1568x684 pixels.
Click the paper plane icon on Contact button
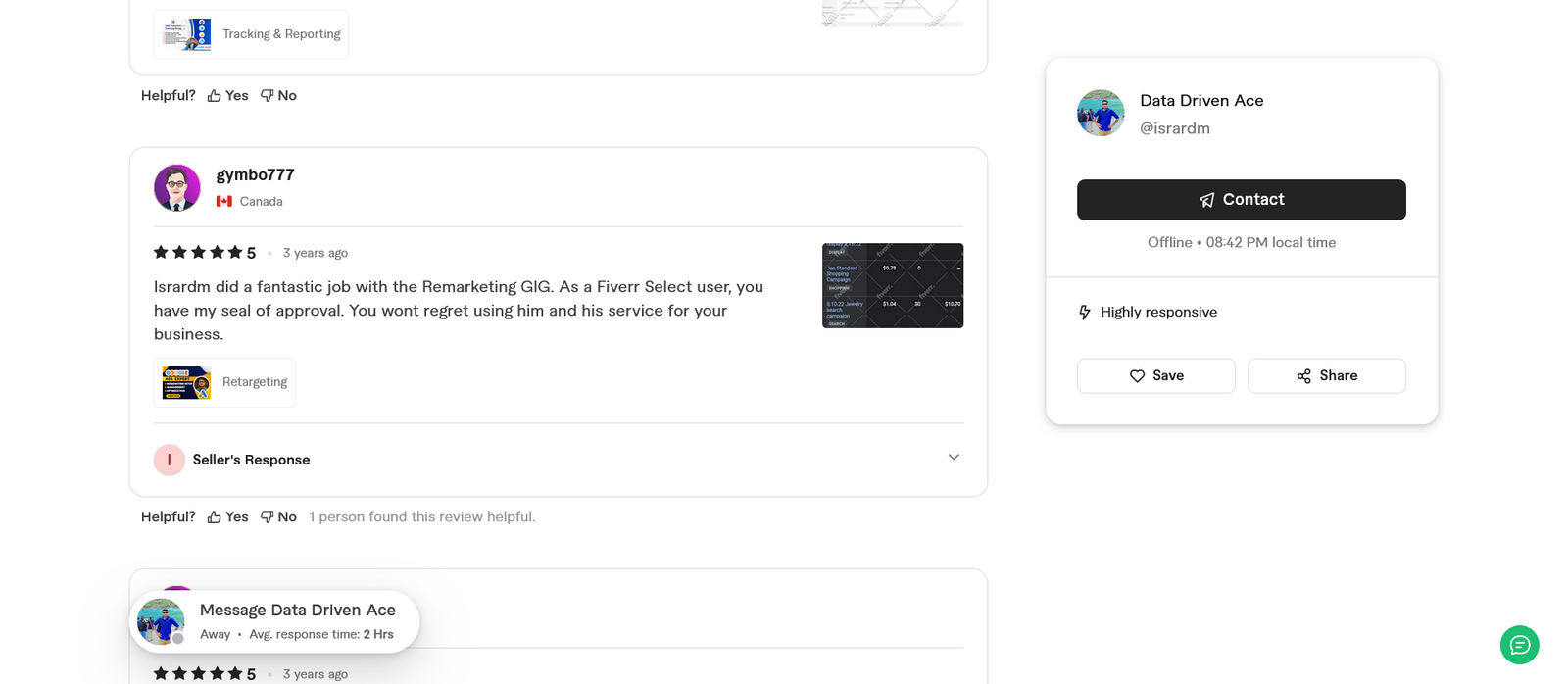coord(1205,199)
